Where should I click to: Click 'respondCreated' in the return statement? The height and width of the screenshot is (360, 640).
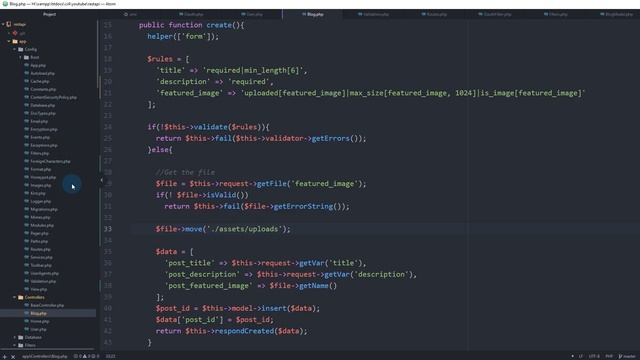pyautogui.click(x=244, y=331)
